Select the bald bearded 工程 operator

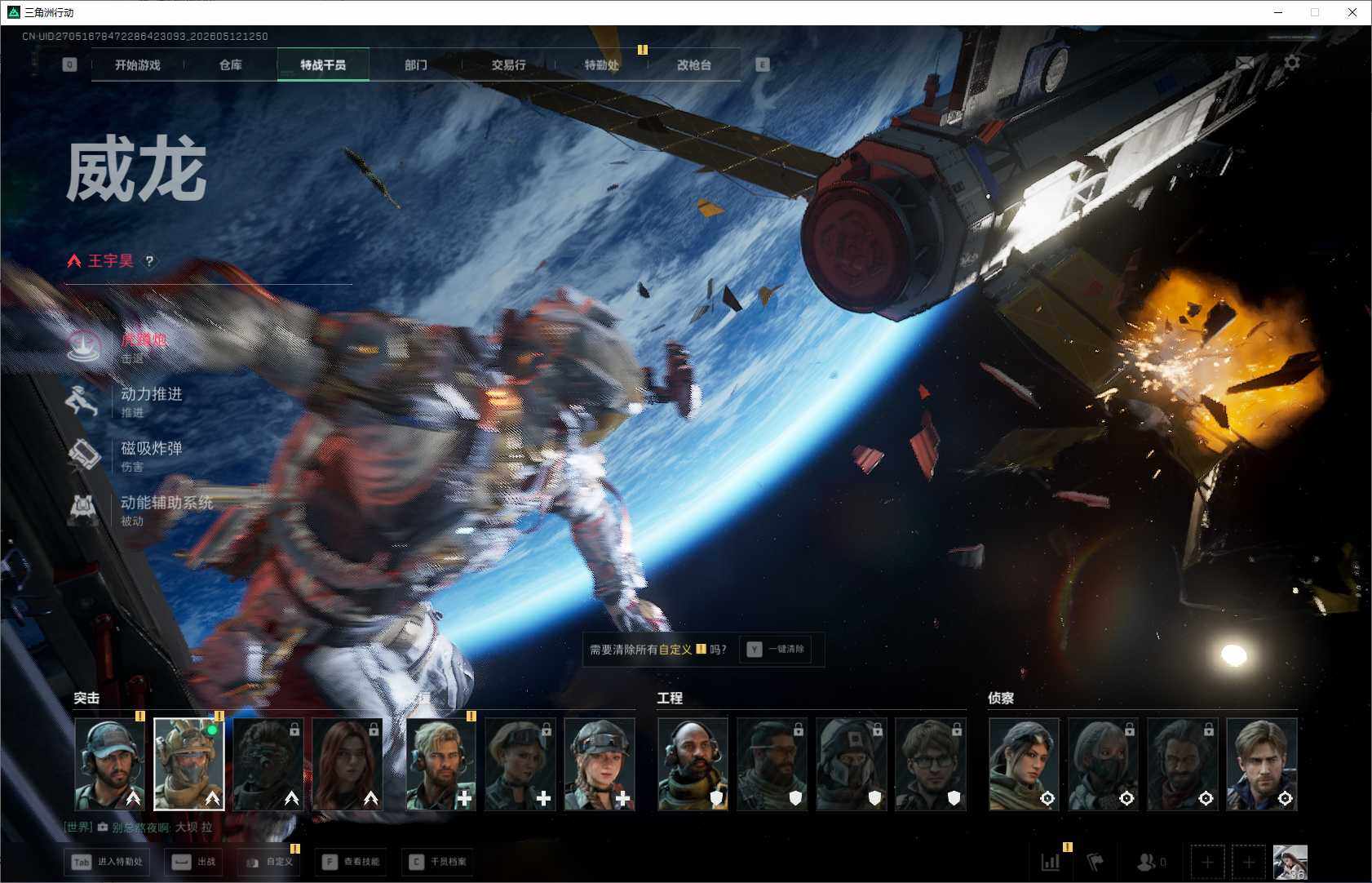[693, 764]
